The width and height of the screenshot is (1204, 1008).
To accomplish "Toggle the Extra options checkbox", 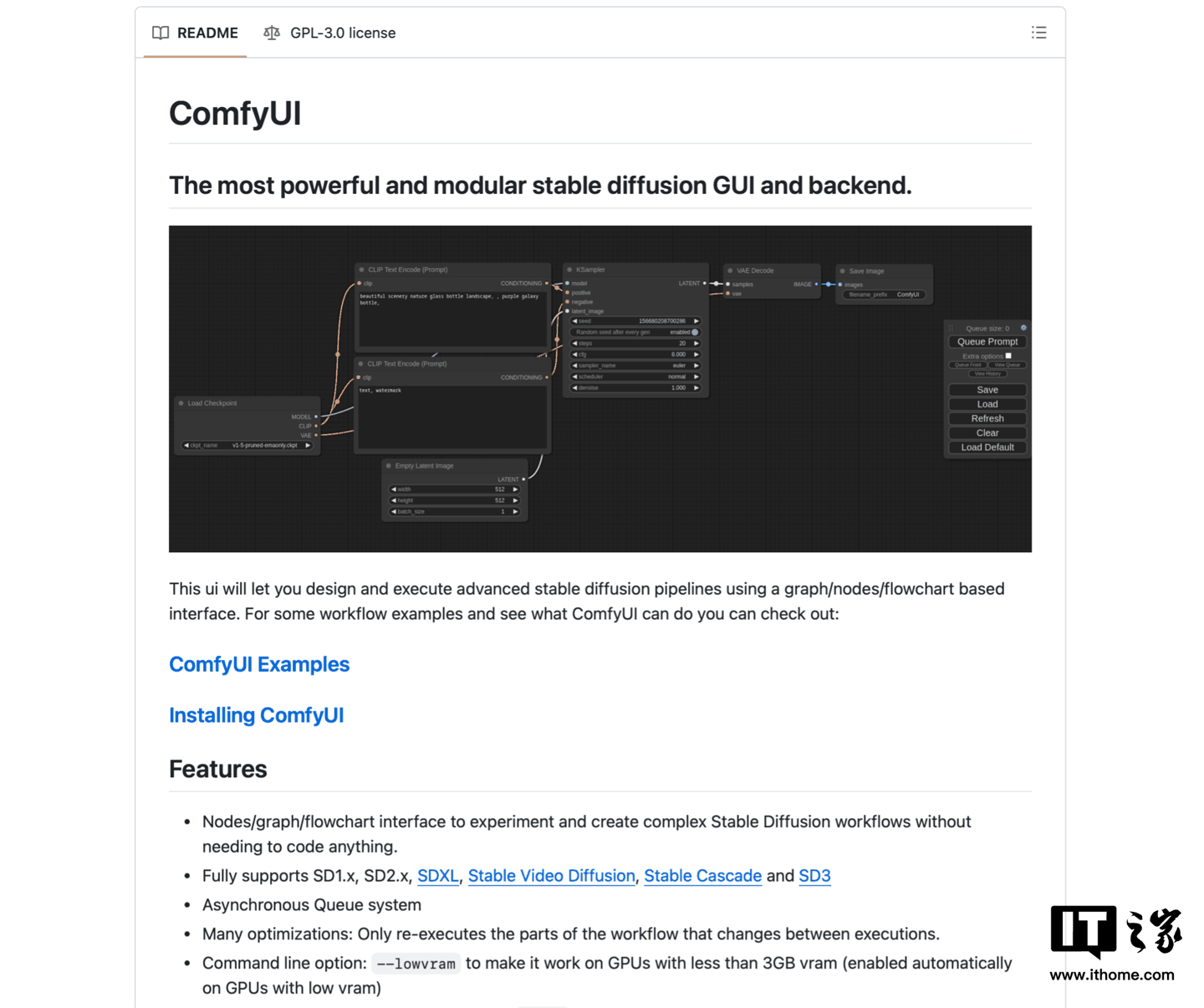I will [x=1008, y=356].
